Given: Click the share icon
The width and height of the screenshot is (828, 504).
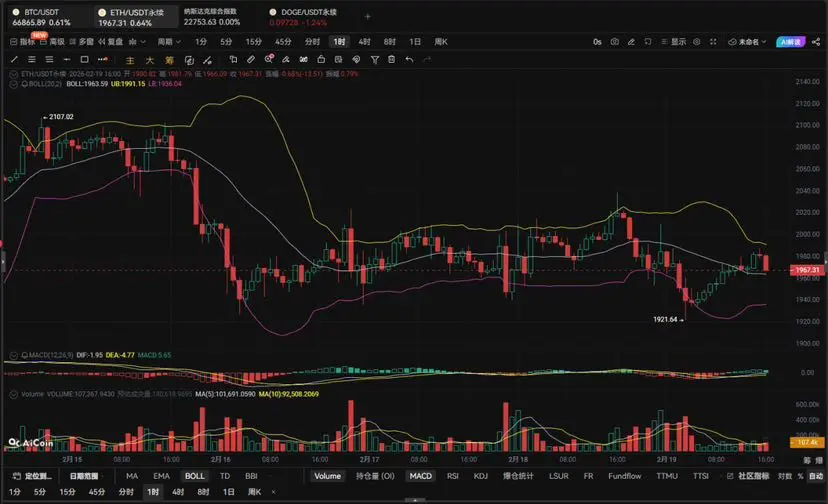Looking at the screenshot, I should (816, 42).
